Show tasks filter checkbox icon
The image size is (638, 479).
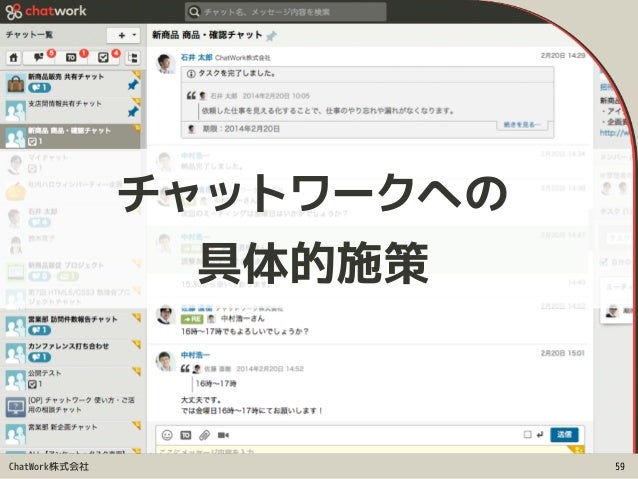click(104, 58)
